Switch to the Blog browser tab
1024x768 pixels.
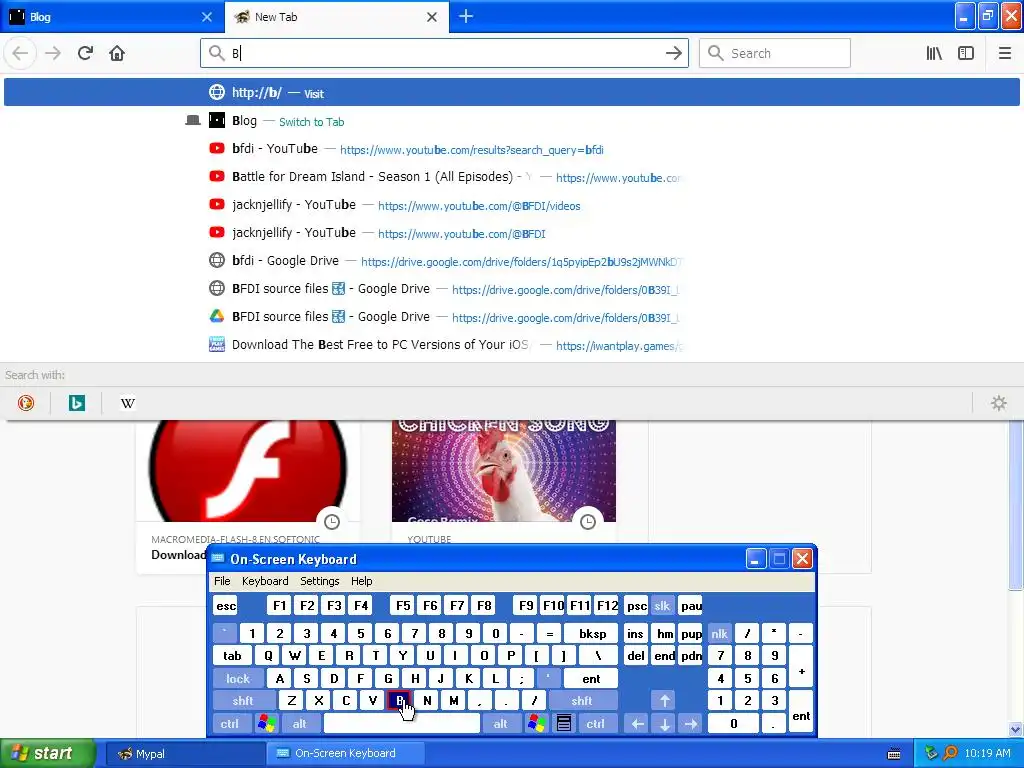(112, 17)
